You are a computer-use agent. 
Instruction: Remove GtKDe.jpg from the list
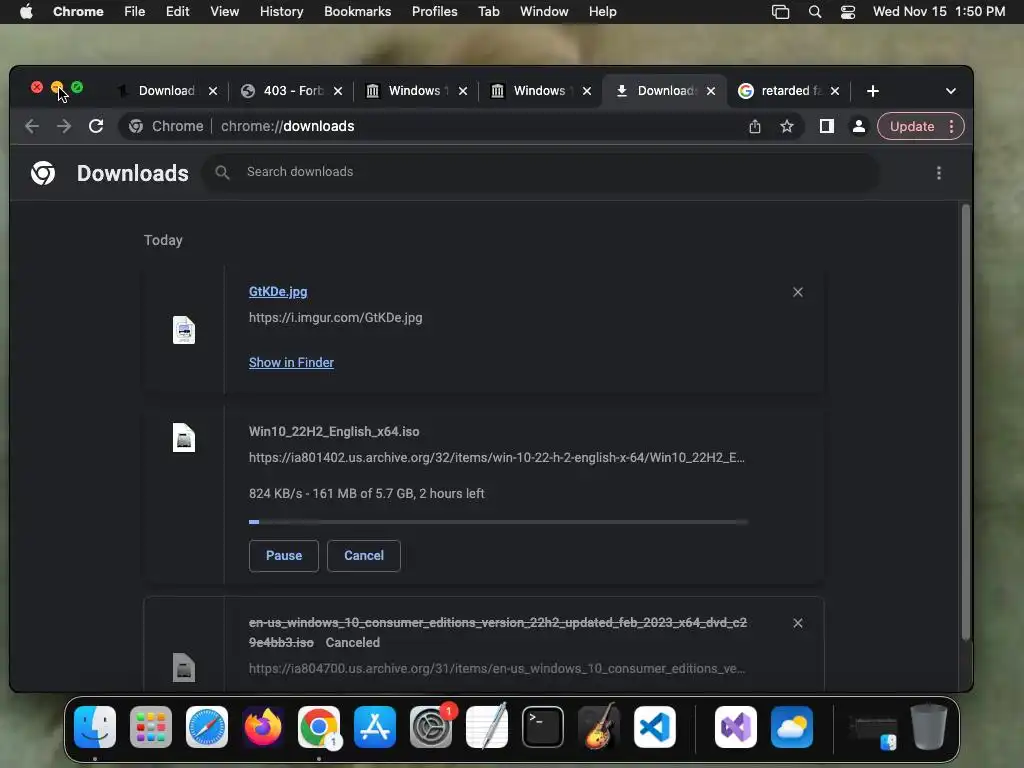pos(797,292)
